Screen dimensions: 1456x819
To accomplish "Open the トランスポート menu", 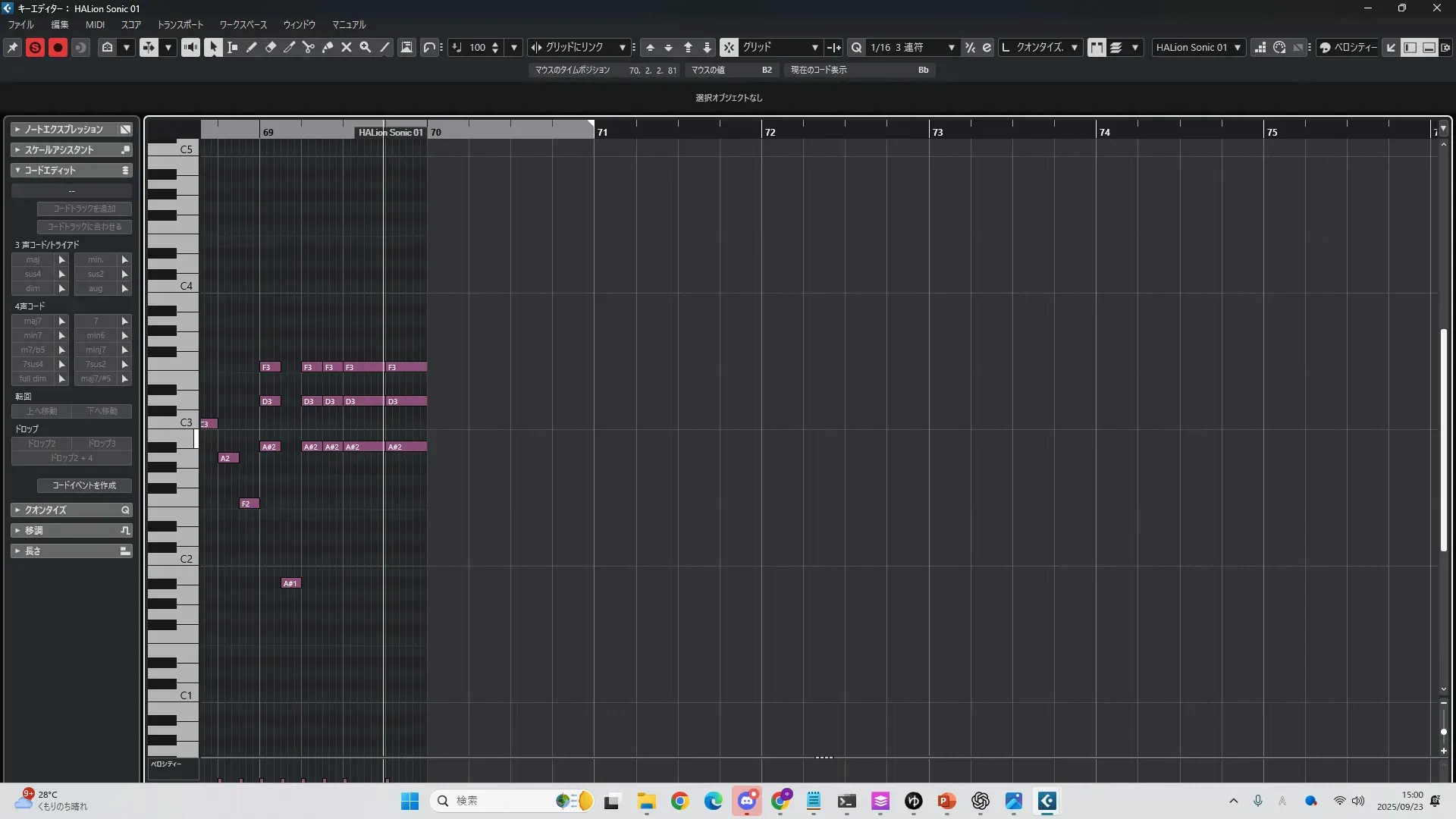I will click(x=180, y=25).
